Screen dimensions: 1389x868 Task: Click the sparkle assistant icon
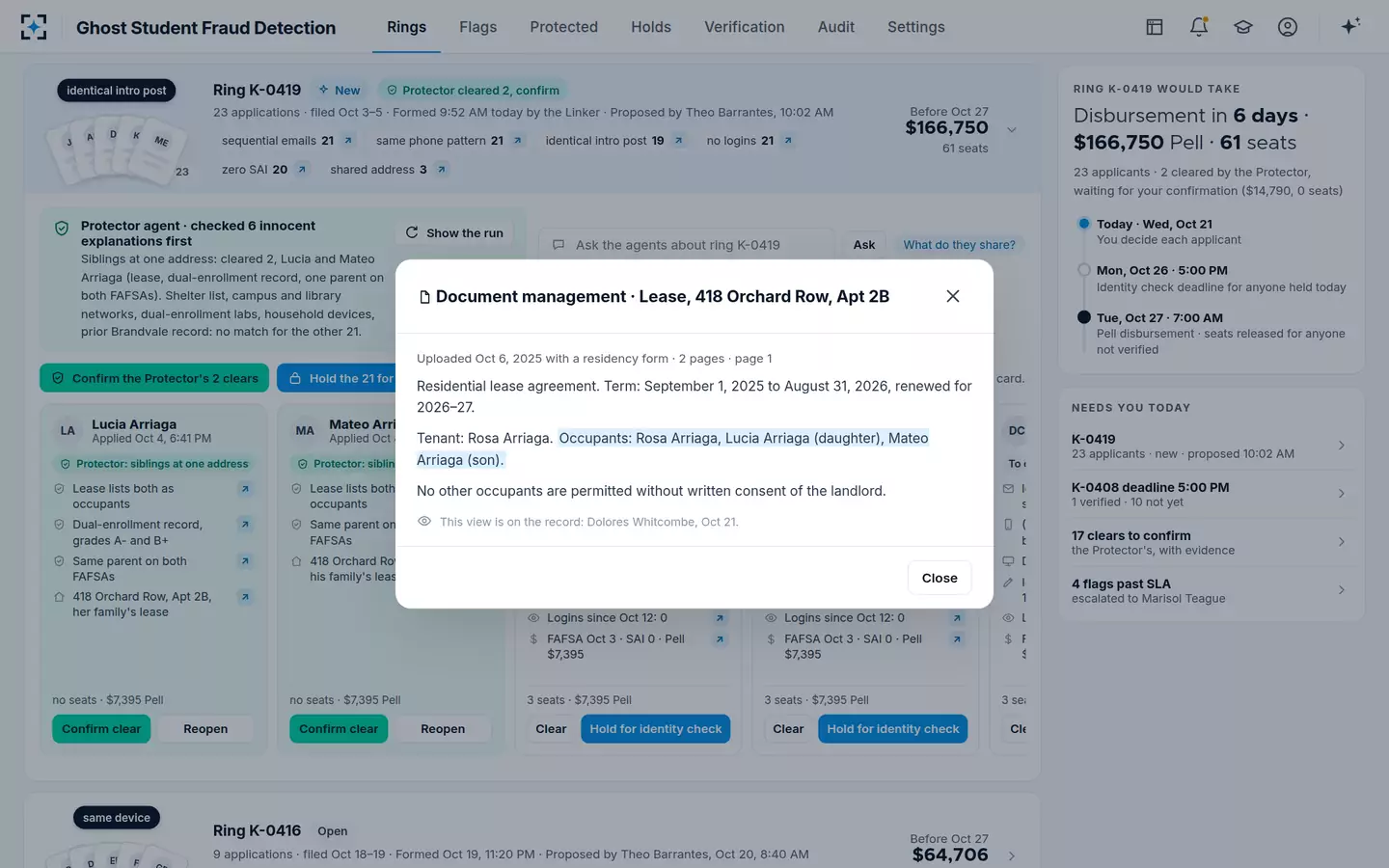pyautogui.click(x=1350, y=26)
